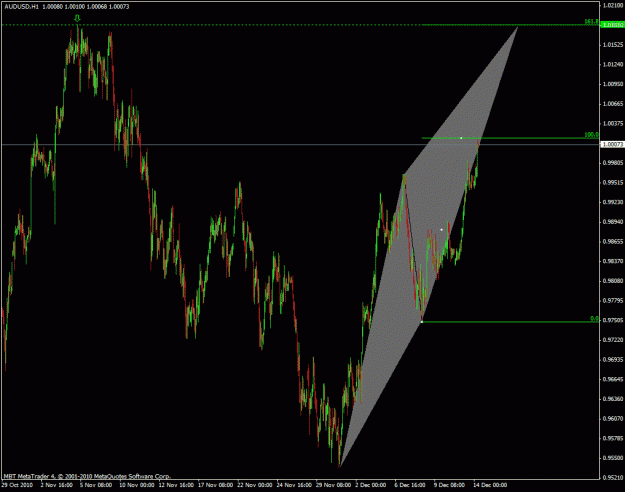The image size is (625, 492).
Task: Select the white midpoint anchor of the Fibonacci object
Action: [x=441, y=230]
